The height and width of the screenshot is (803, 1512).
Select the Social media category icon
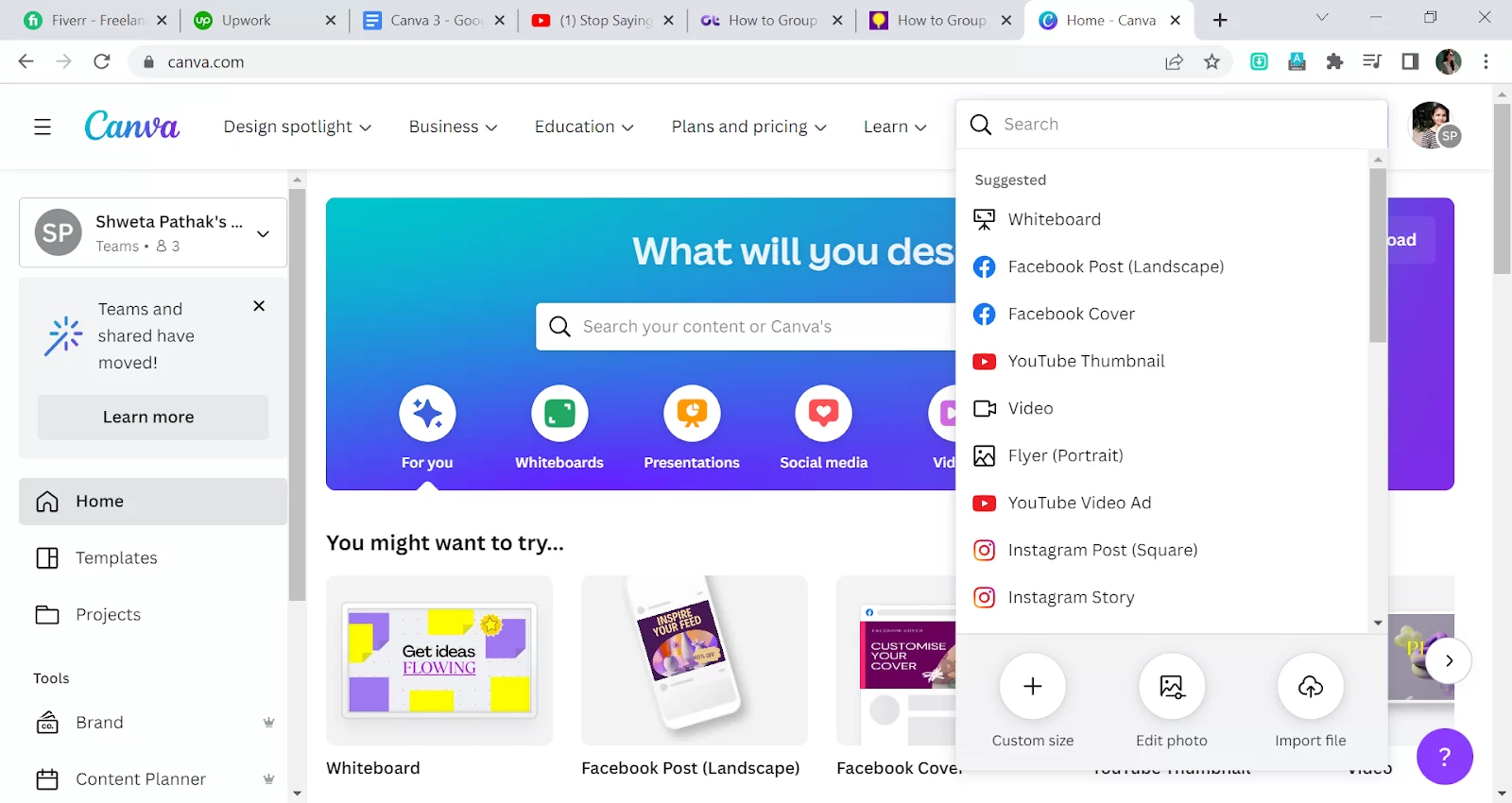824,413
